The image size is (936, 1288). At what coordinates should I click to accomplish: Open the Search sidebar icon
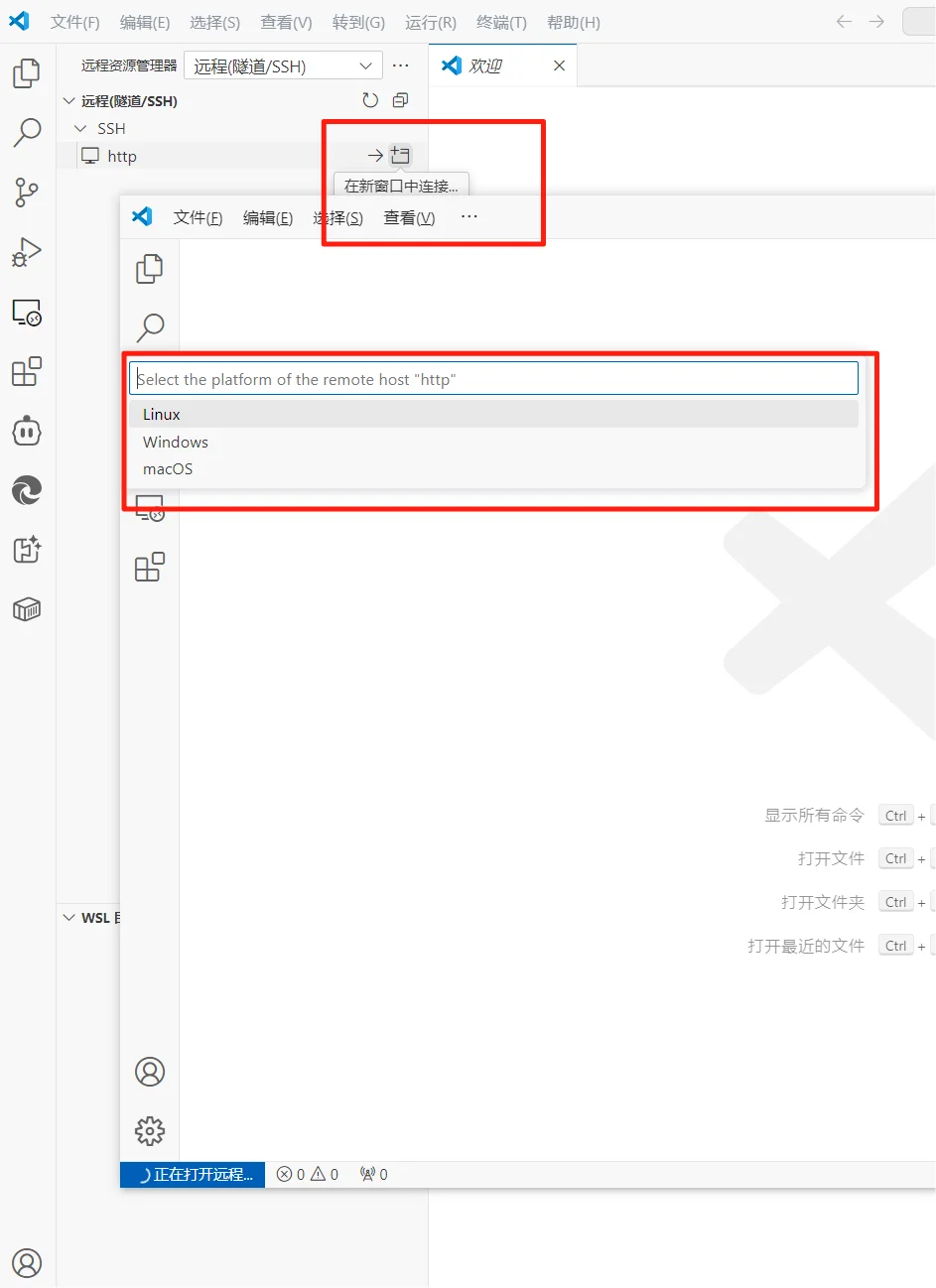26,132
